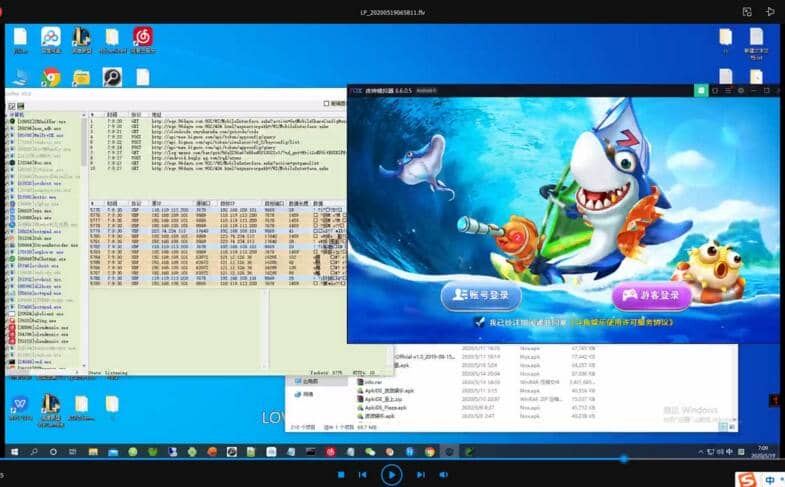Open the Cortana circle on the taskbar

(x=53, y=452)
